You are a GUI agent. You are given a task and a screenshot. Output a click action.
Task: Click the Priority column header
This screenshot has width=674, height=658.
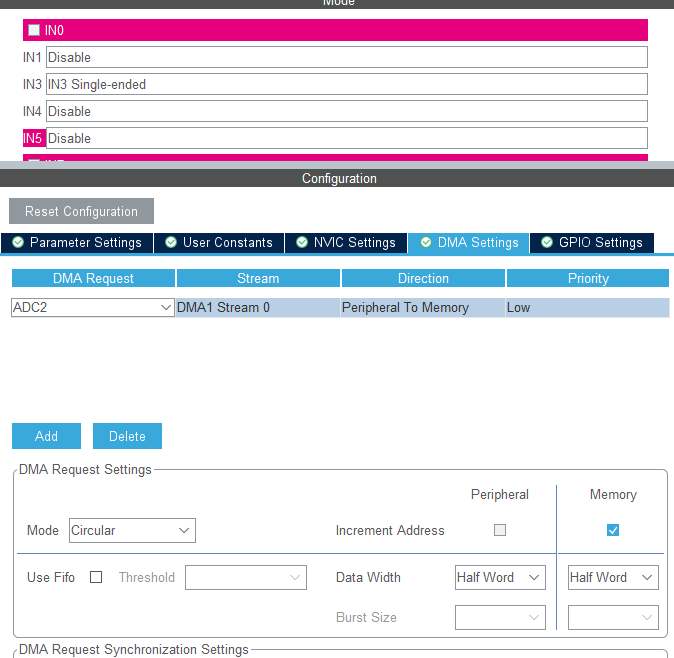click(x=588, y=278)
